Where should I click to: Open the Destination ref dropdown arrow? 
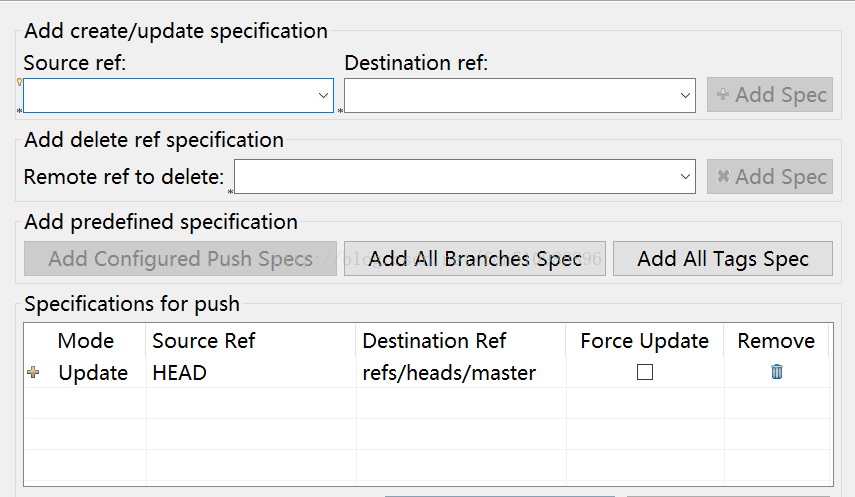685,95
